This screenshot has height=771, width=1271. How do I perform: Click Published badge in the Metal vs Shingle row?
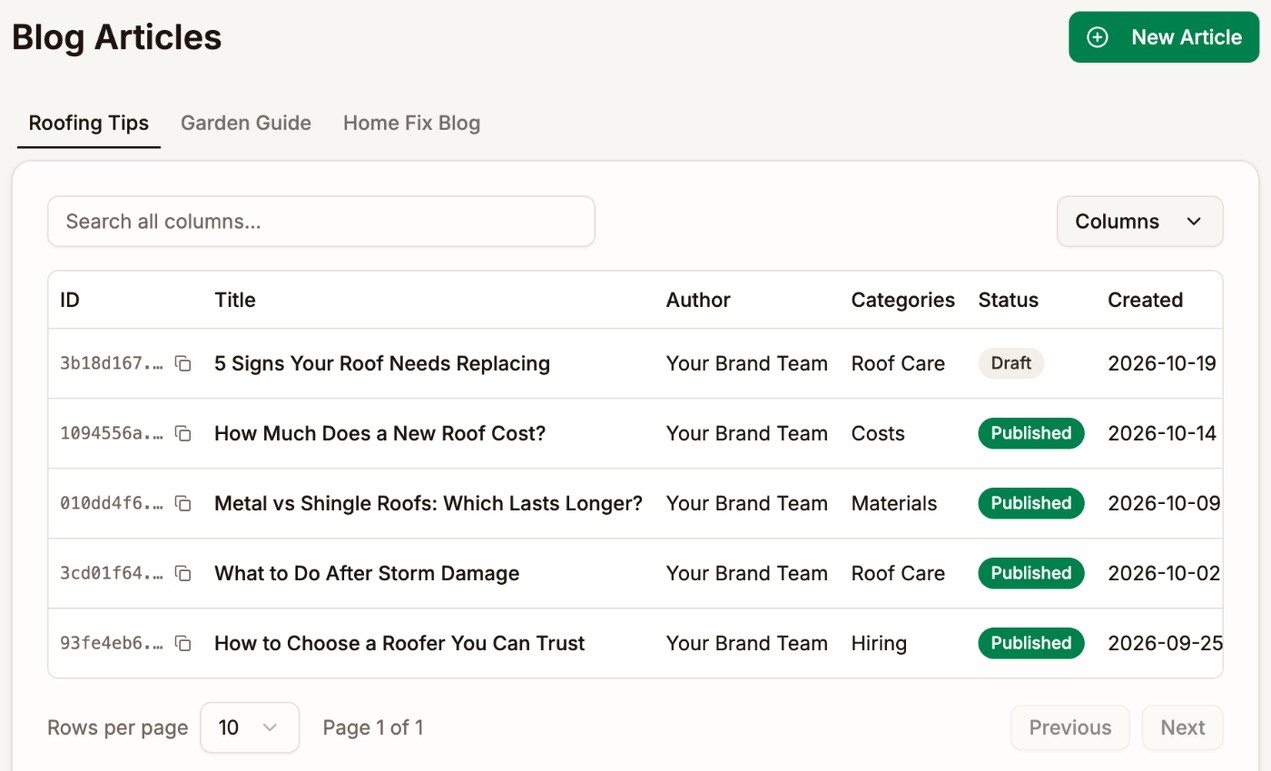pos(1031,503)
